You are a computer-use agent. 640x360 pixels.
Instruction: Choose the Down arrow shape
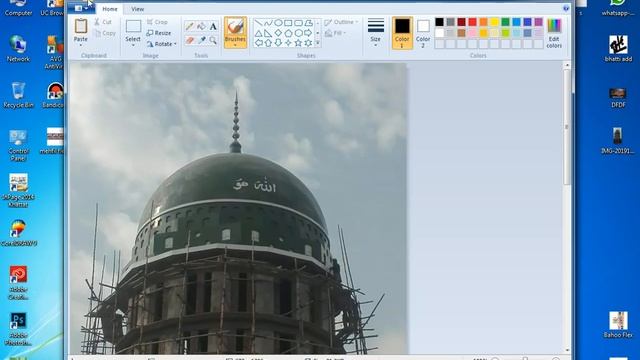(278, 43)
